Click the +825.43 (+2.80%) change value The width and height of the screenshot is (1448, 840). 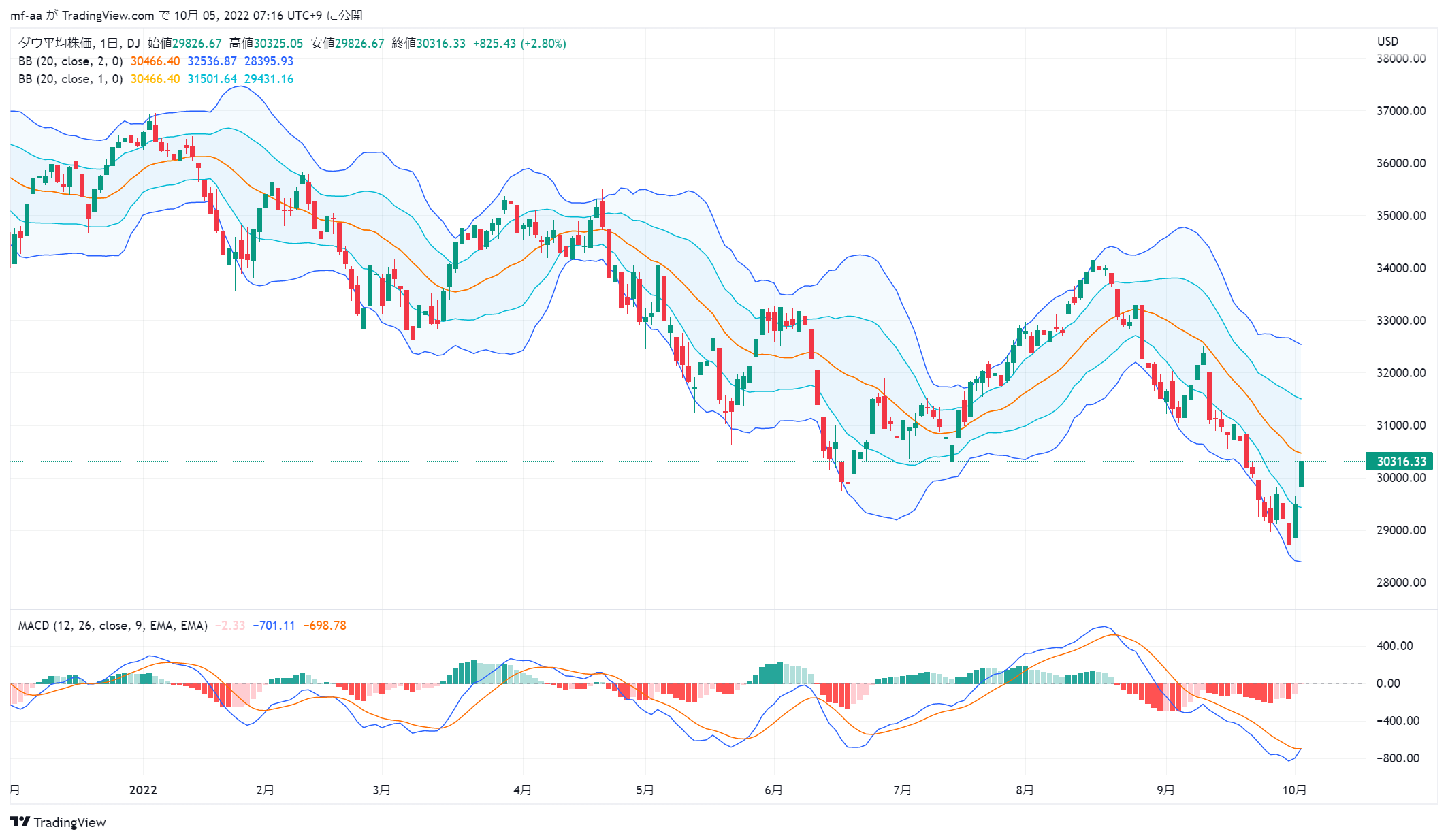[519, 44]
